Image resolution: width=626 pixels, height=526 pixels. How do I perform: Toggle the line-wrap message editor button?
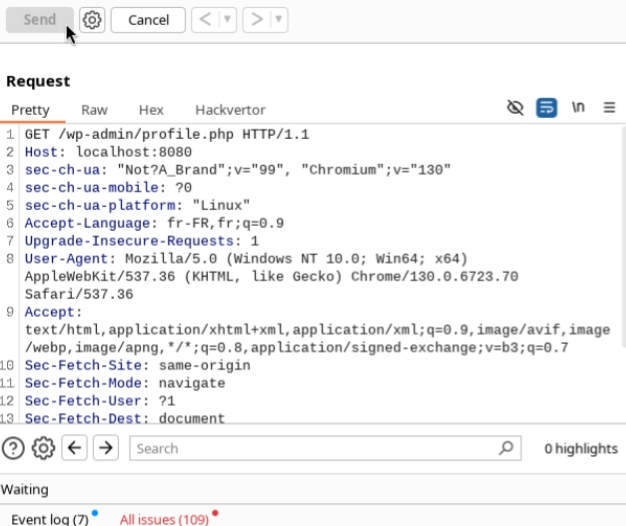[546, 108]
